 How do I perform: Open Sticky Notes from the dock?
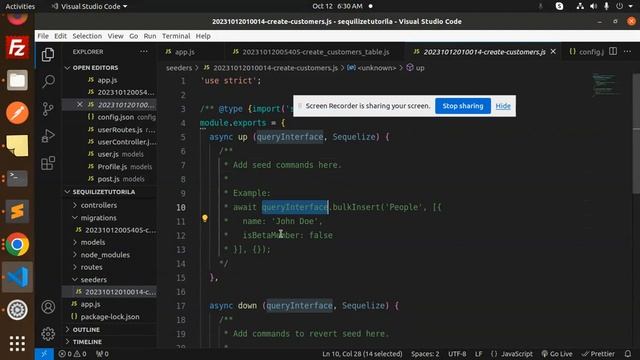point(17,146)
